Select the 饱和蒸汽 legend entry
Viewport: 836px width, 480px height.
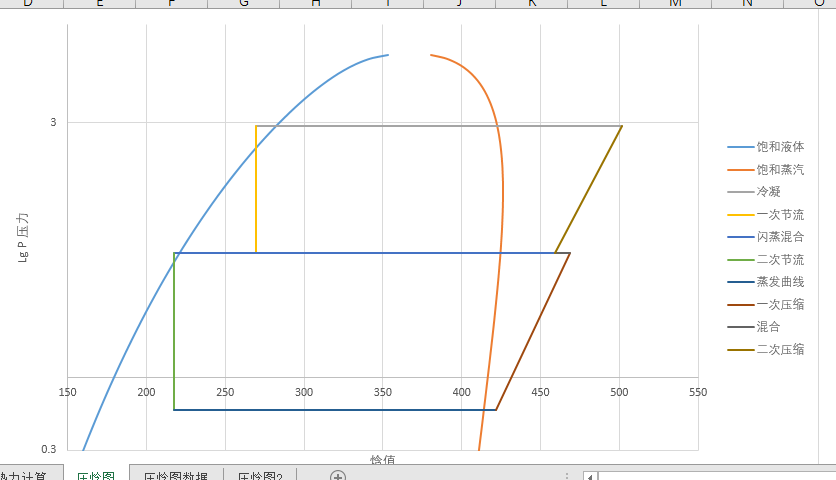tap(766, 170)
